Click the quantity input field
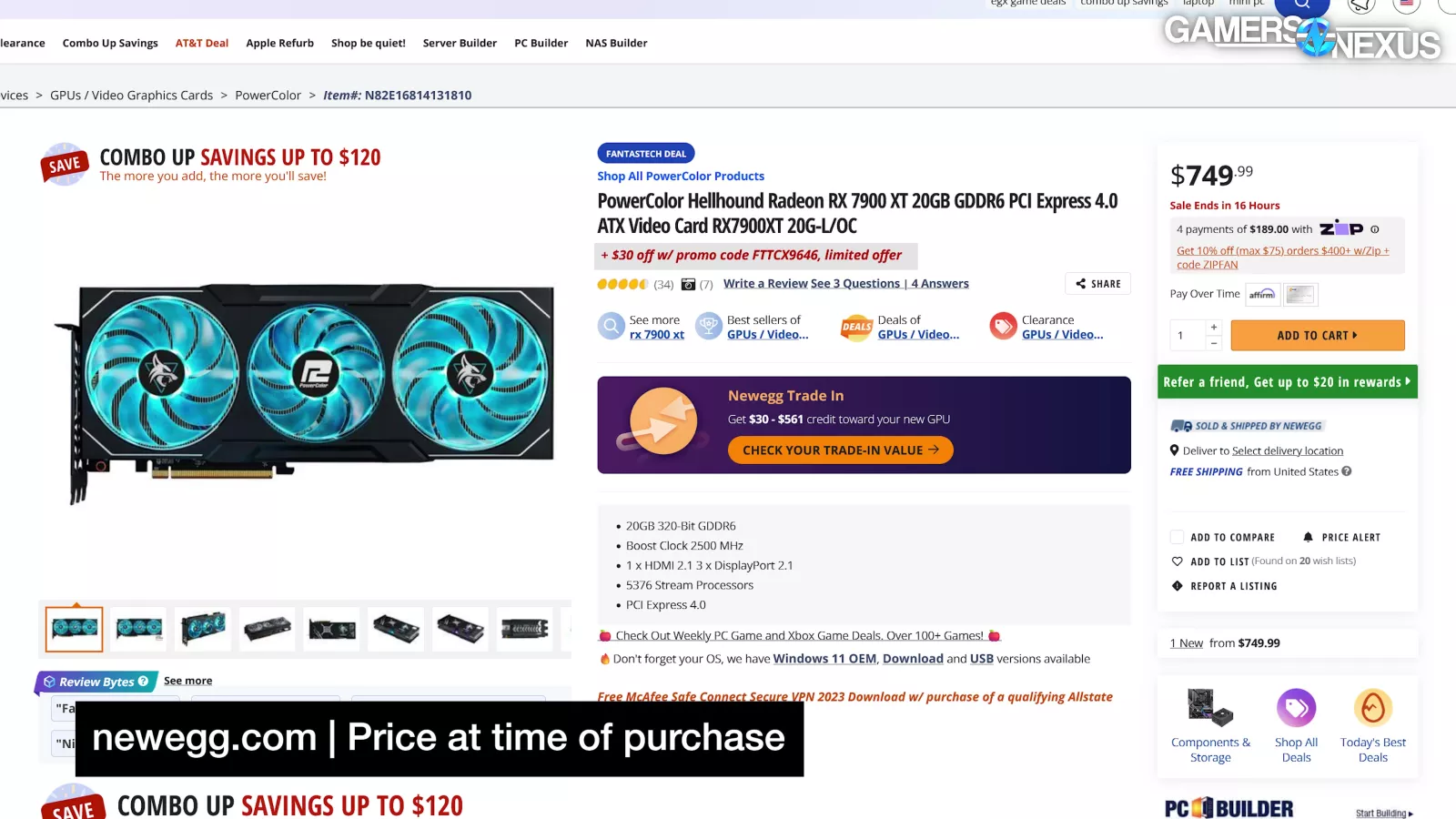The height and width of the screenshot is (819, 1456). 1188,336
